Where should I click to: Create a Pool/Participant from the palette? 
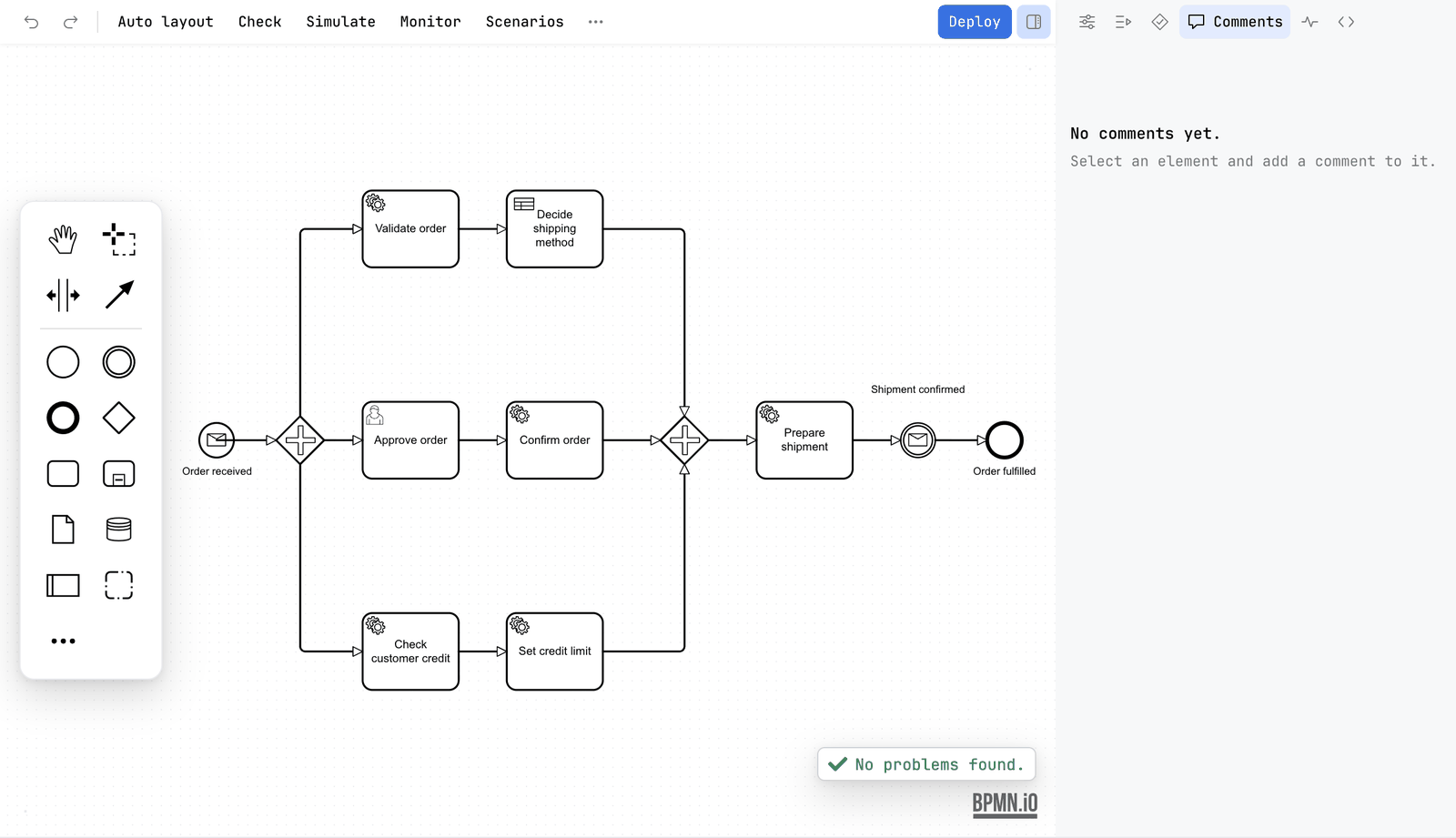(x=63, y=585)
